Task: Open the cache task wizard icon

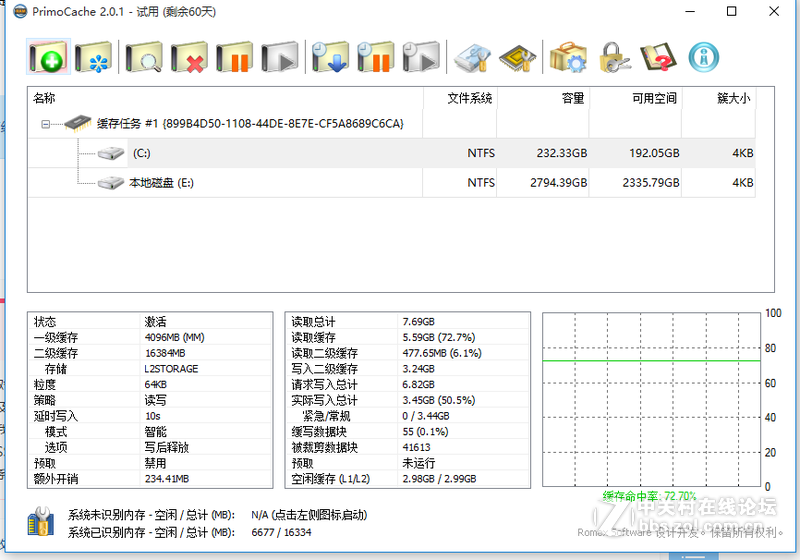Action: 93,57
